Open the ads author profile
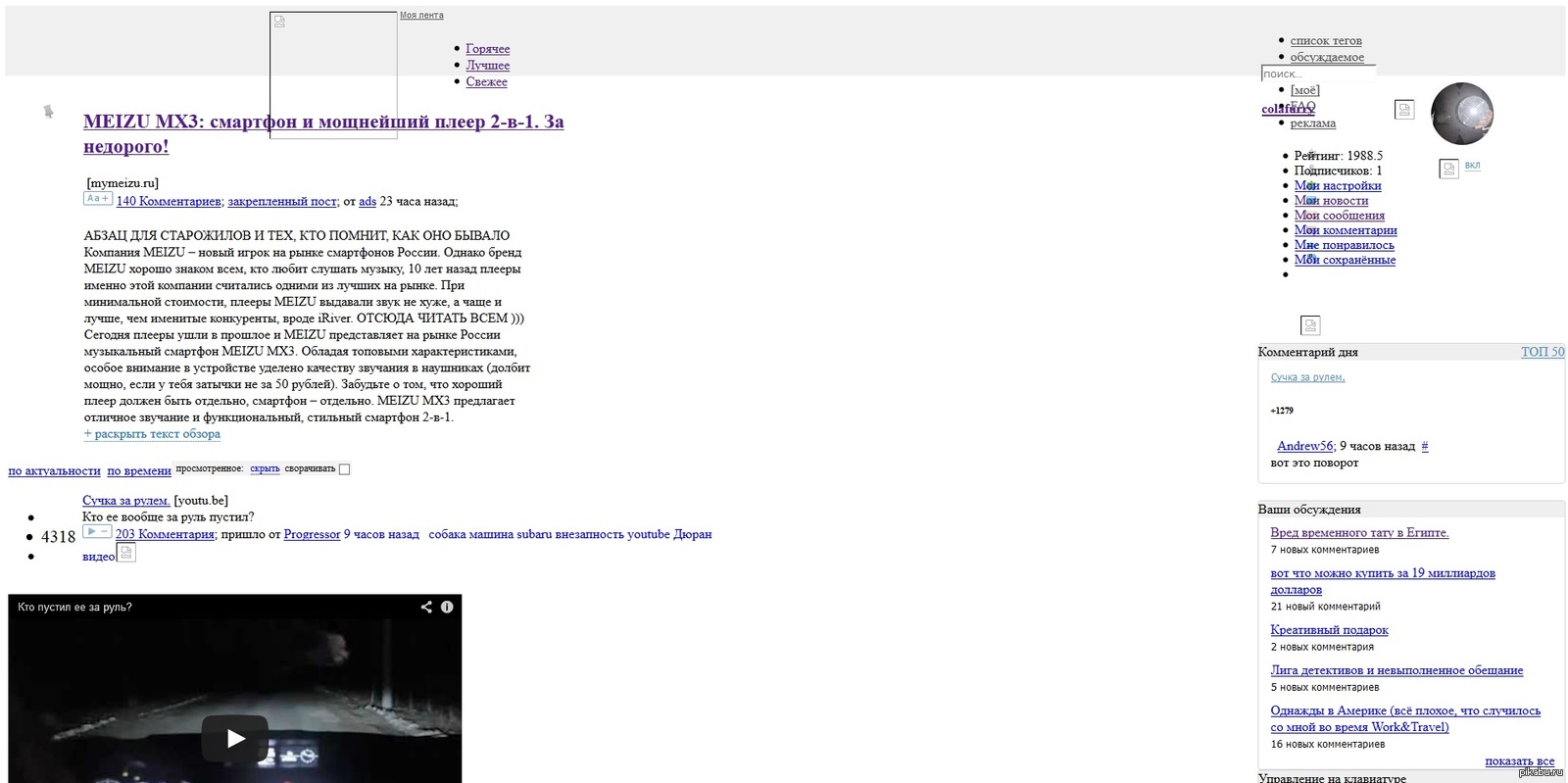 (367, 201)
